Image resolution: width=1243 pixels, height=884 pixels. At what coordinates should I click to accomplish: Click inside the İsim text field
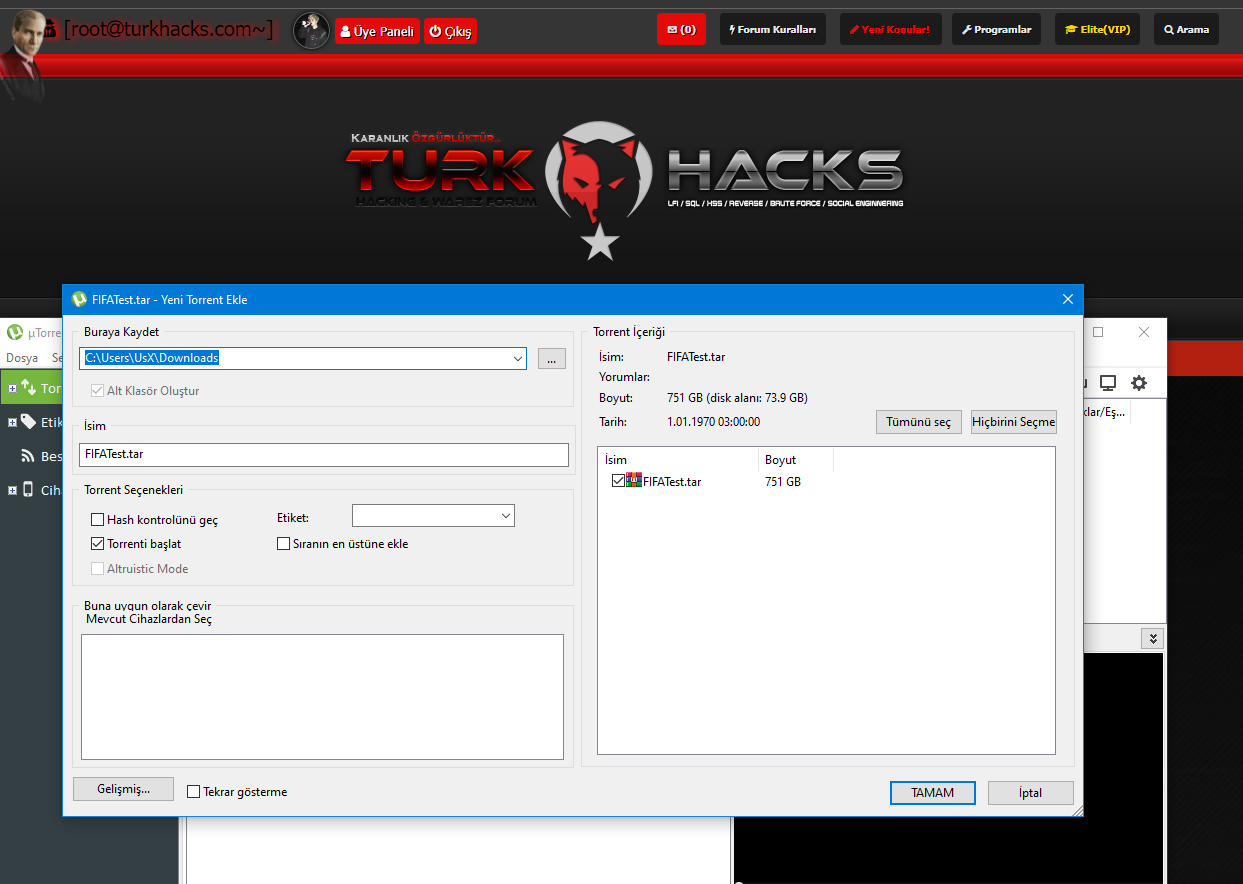[324, 454]
